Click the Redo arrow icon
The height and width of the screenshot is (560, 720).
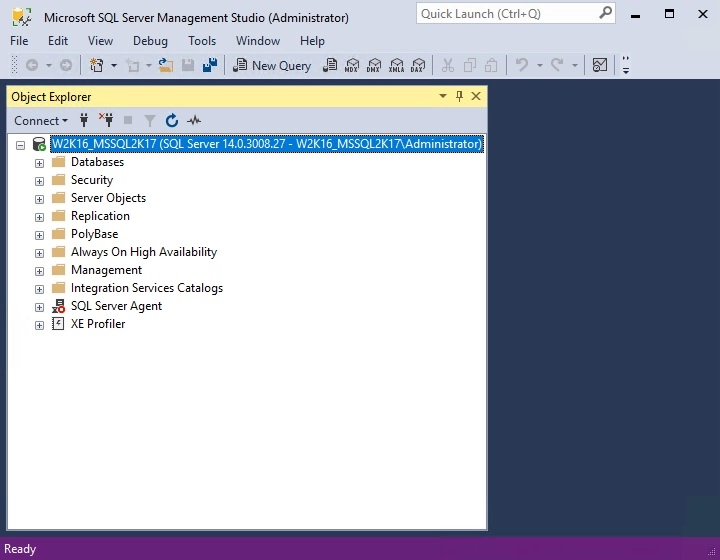point(557,65)
